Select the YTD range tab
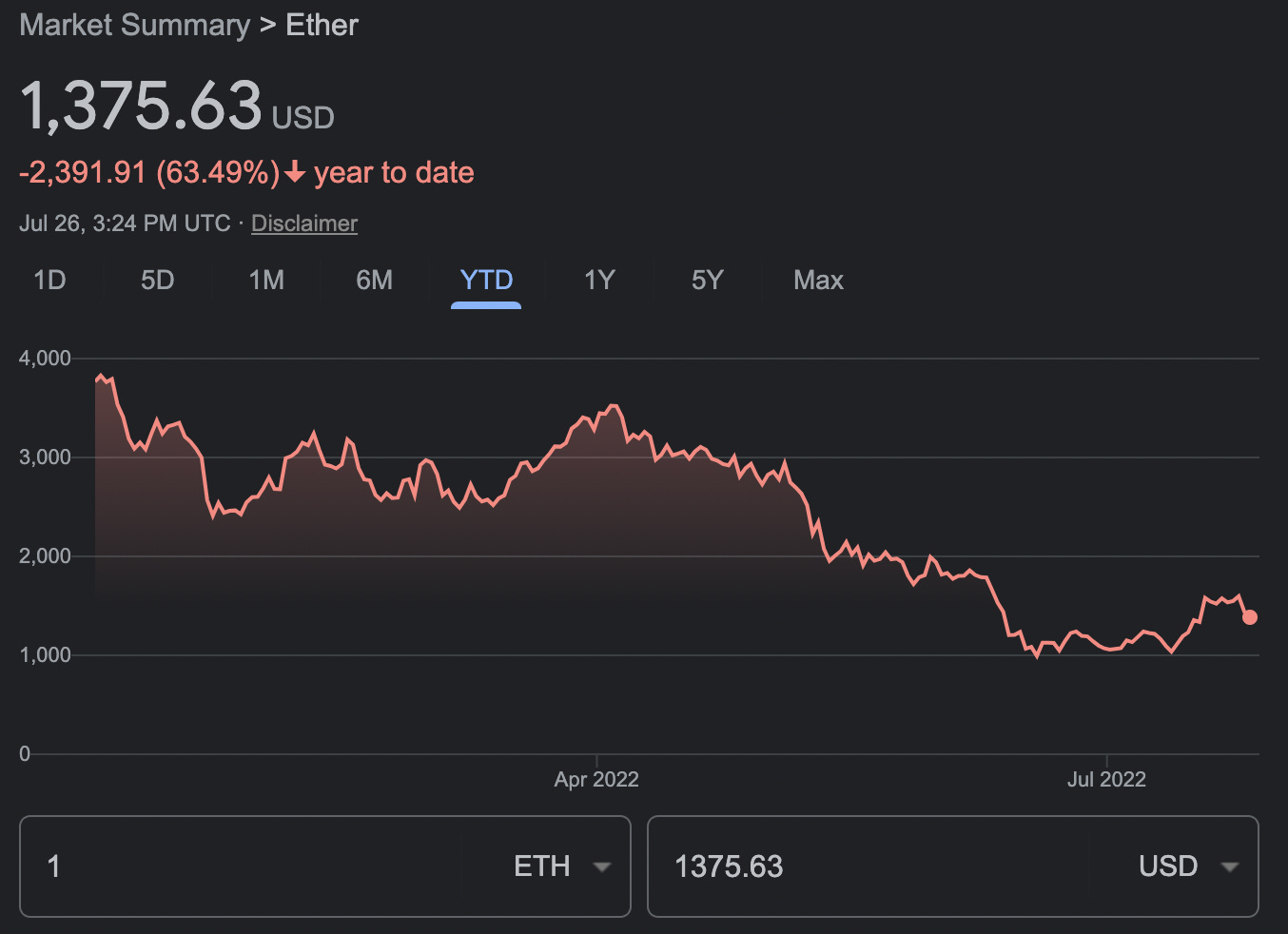Viewport: 1288px width, 934px height. coord(486,280)
